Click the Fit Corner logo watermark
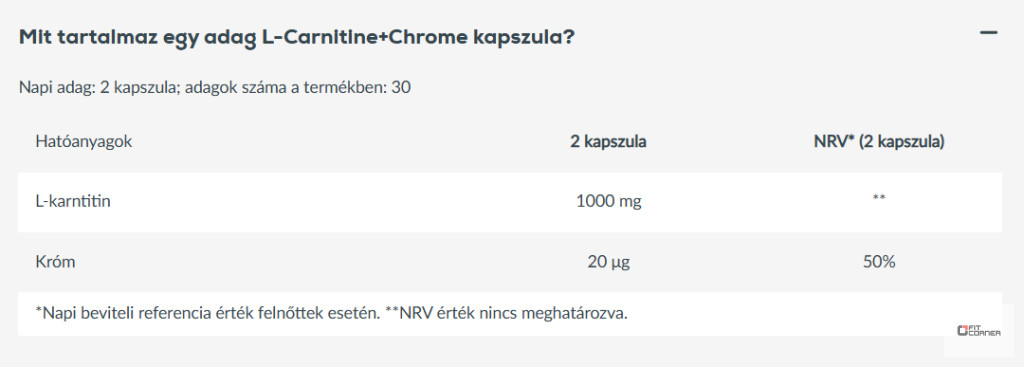Viewport: 1024px width, 367px height. tap(978, 331)
